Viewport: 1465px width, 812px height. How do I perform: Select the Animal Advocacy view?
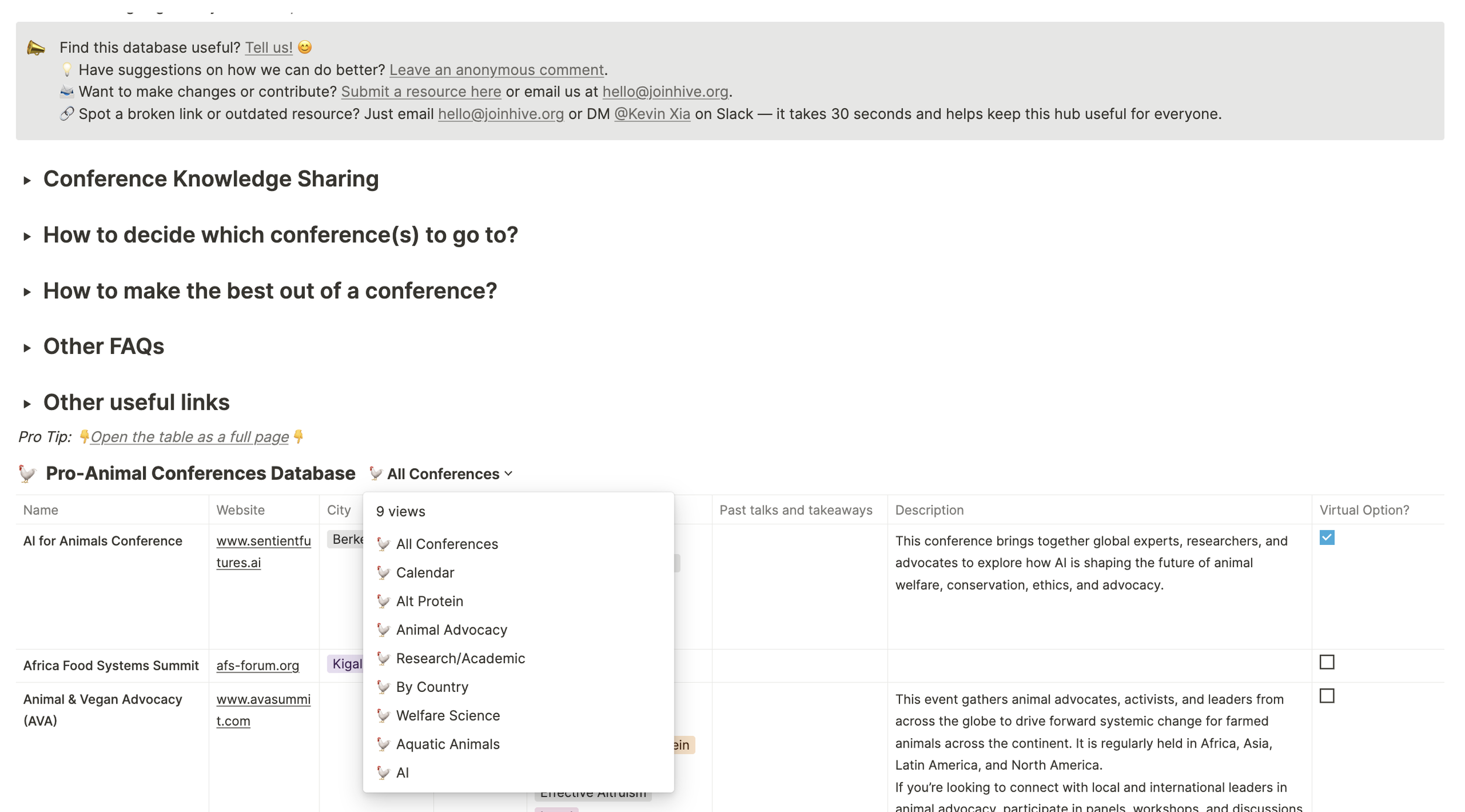pyautogui.click(x=451, y=630)
